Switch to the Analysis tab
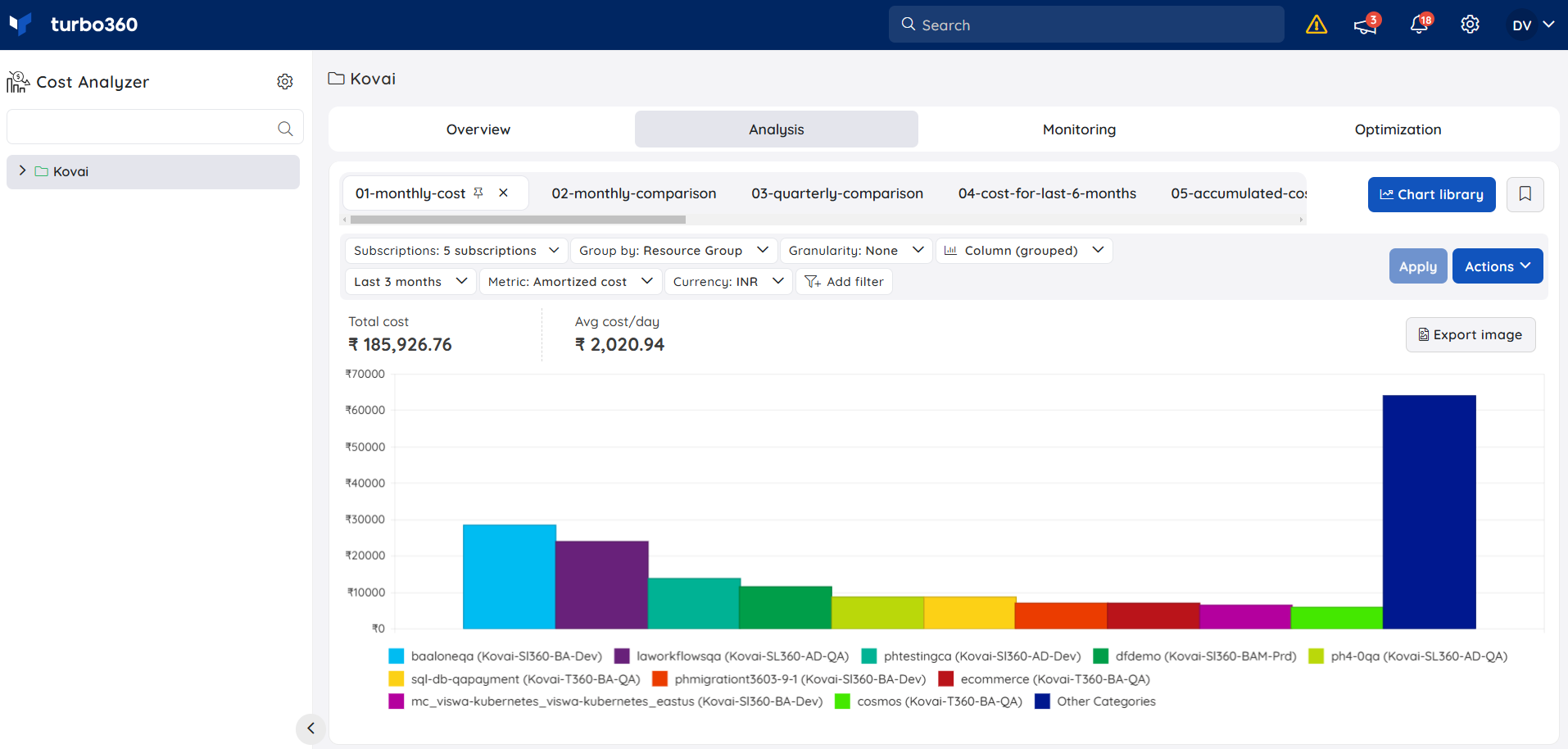1568x749 pixels. pos(777,129)
